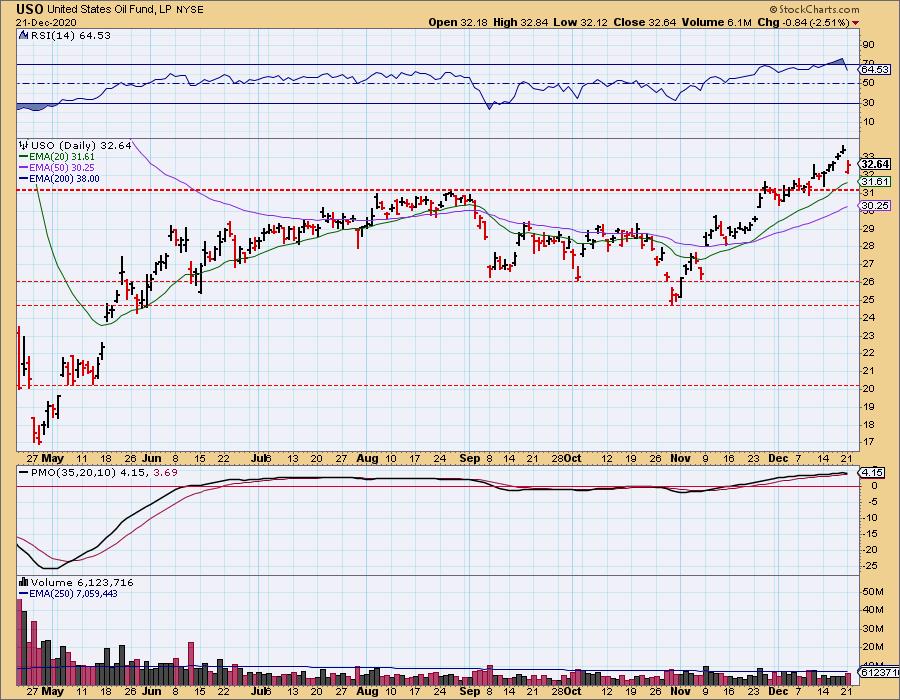
Task: Click the 32.64 price tag on the right axis
Action: 875,164
